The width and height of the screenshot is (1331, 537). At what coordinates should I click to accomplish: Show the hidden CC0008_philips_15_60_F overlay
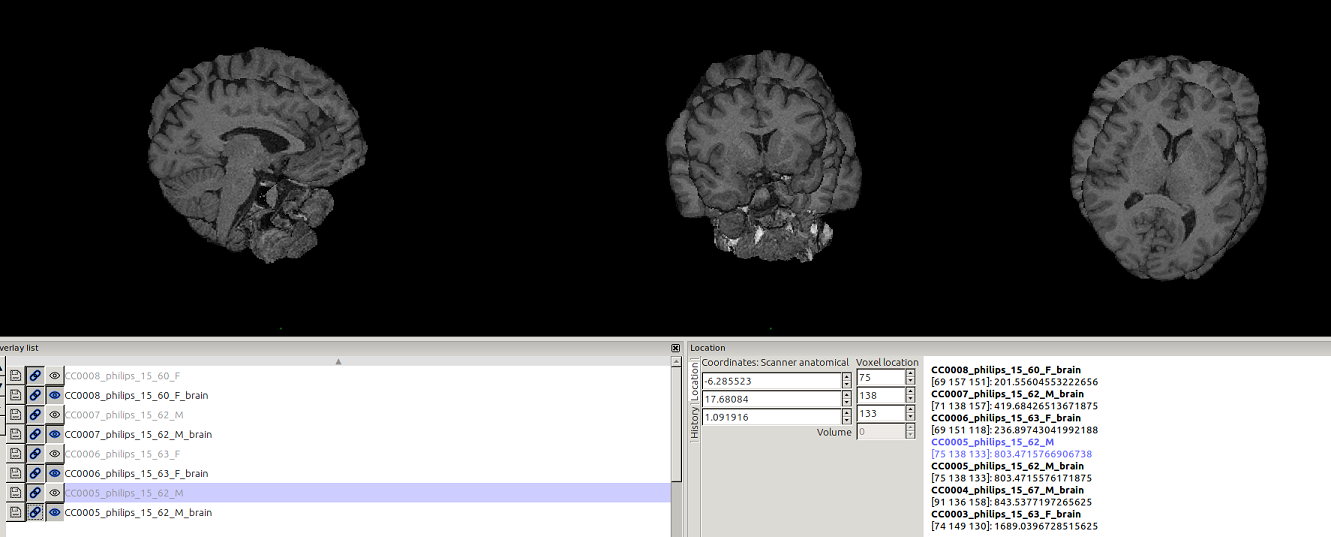(x=55, y=376)
